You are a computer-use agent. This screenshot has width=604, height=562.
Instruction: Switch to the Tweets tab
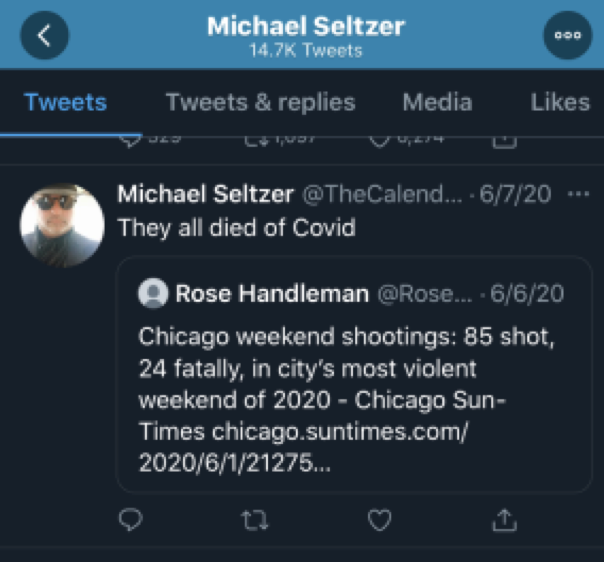click(65, 102)
